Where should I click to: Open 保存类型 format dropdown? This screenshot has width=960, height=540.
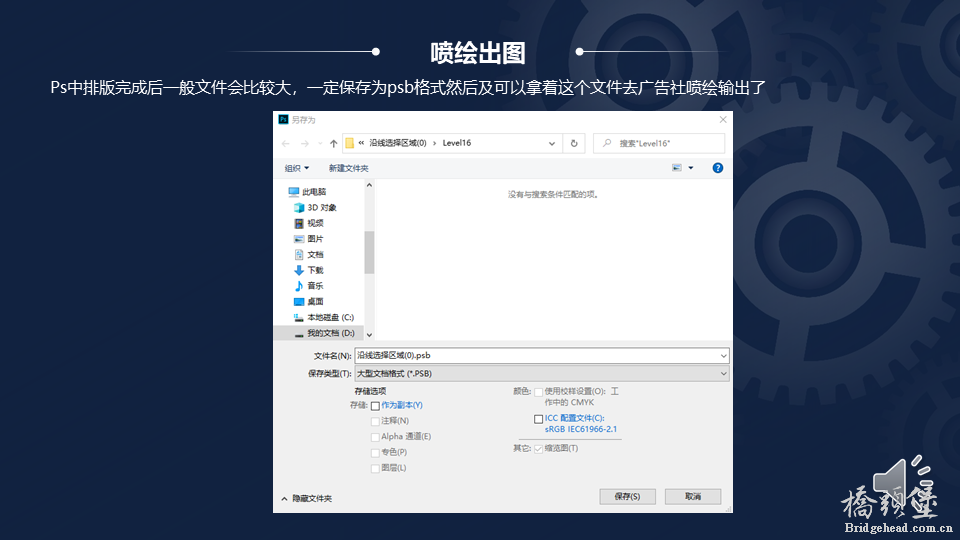[542, 373]
